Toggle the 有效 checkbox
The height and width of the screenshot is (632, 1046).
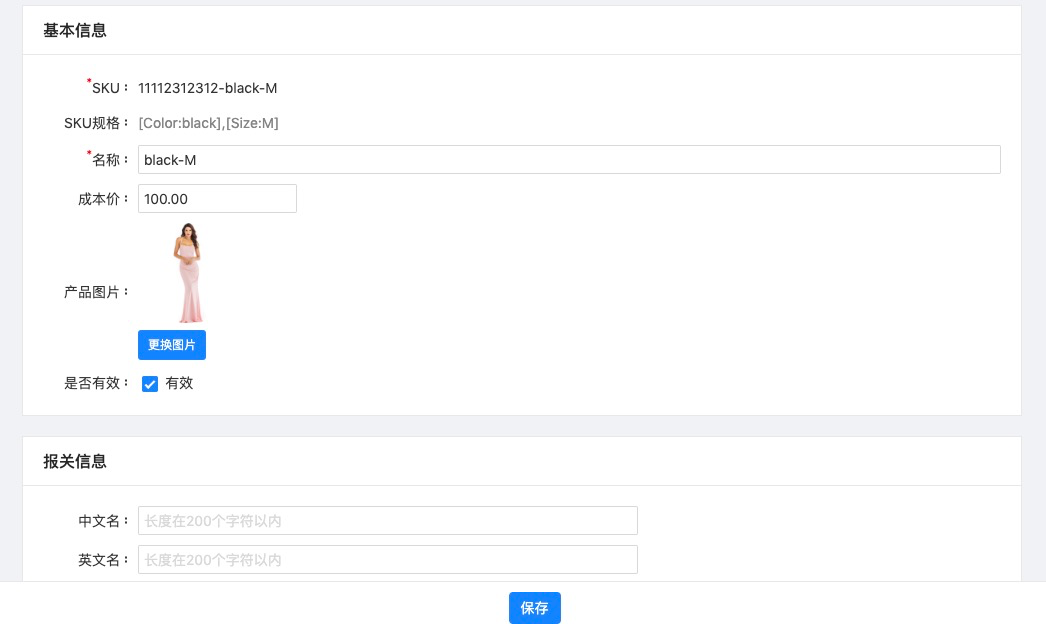coord(150,384)
